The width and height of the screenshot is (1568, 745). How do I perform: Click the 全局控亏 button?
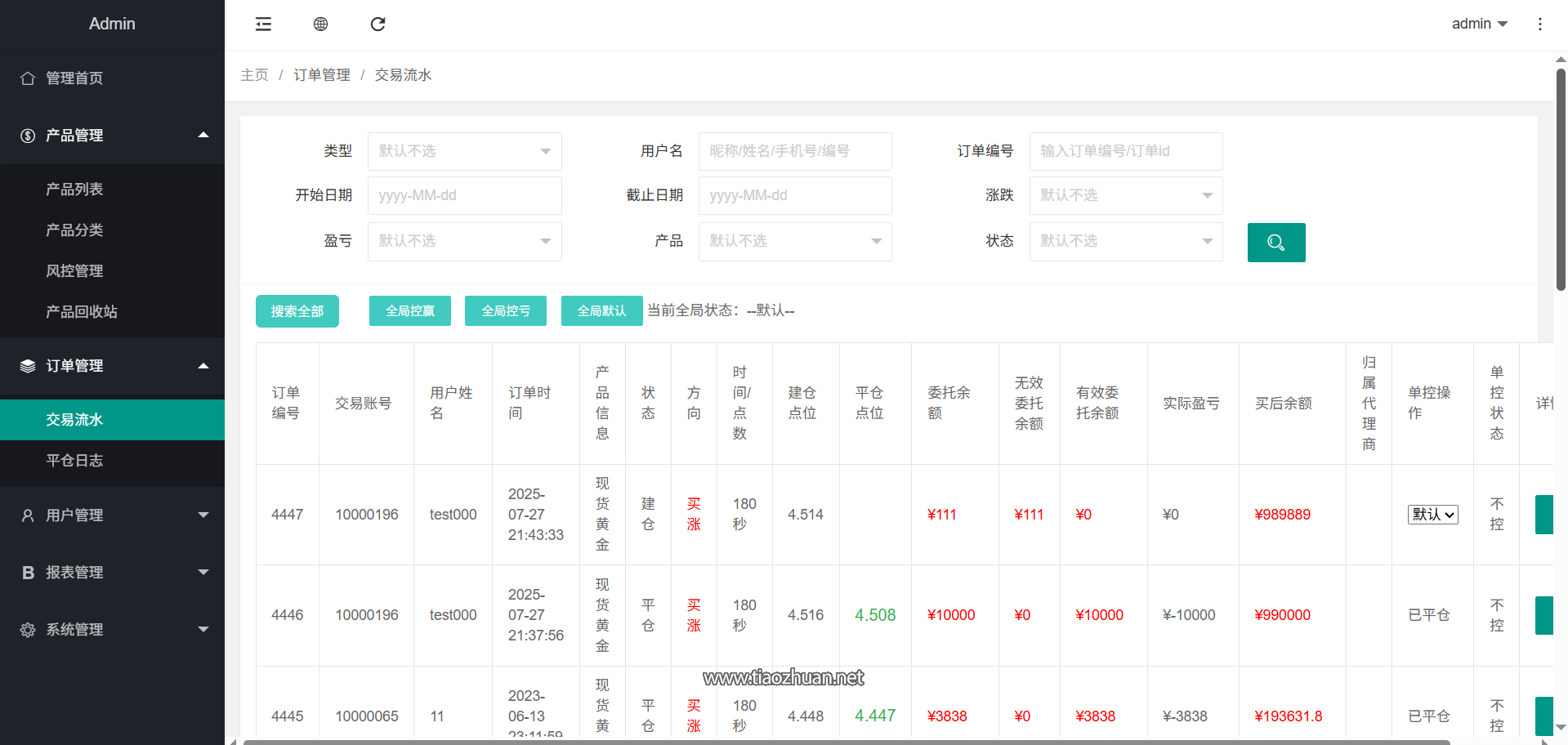pyautogui.click(x=506, y=311)
